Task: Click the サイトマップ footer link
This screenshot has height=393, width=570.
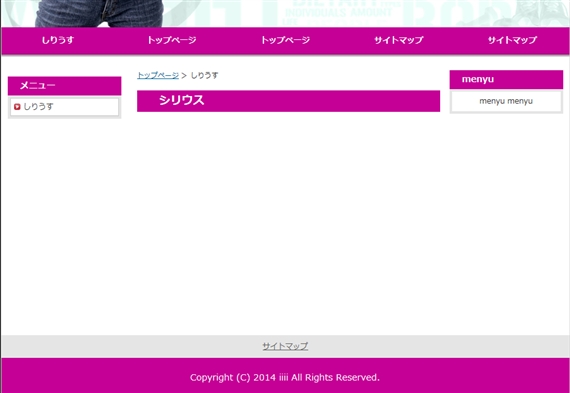Action: [x=285, y=346]
